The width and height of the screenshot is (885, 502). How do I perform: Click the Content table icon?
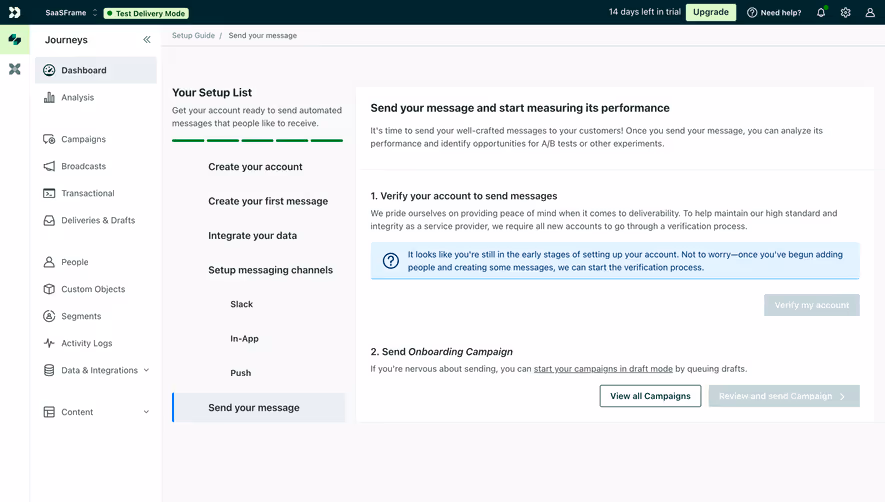point(49,412)
